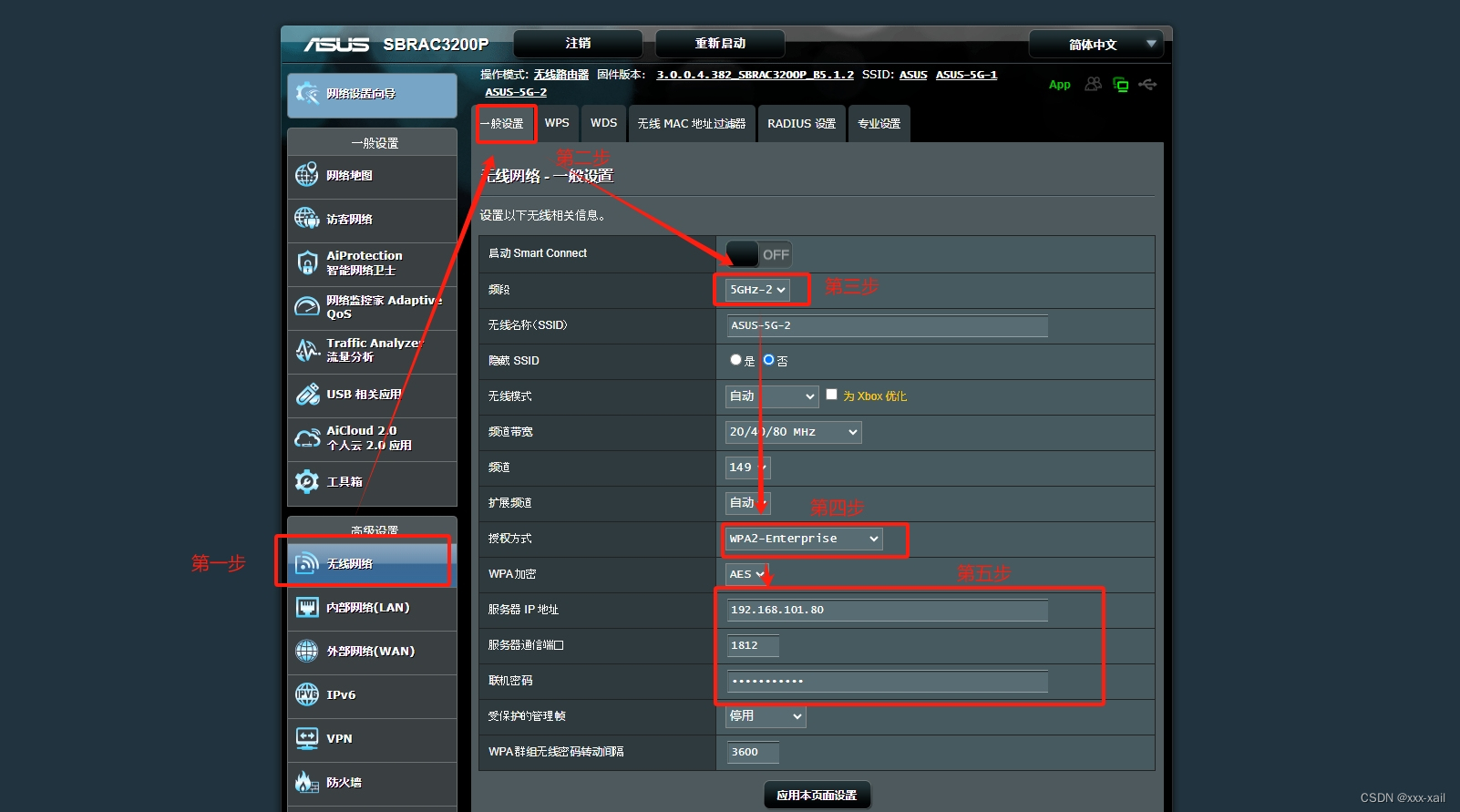Open the network setup wizard icon
This screenshot has height=812, width=1460.
307,93
